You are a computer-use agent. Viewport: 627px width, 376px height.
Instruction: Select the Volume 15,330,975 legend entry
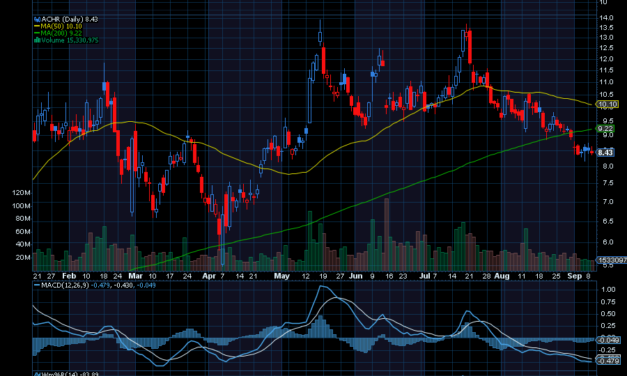click(70, 40)
